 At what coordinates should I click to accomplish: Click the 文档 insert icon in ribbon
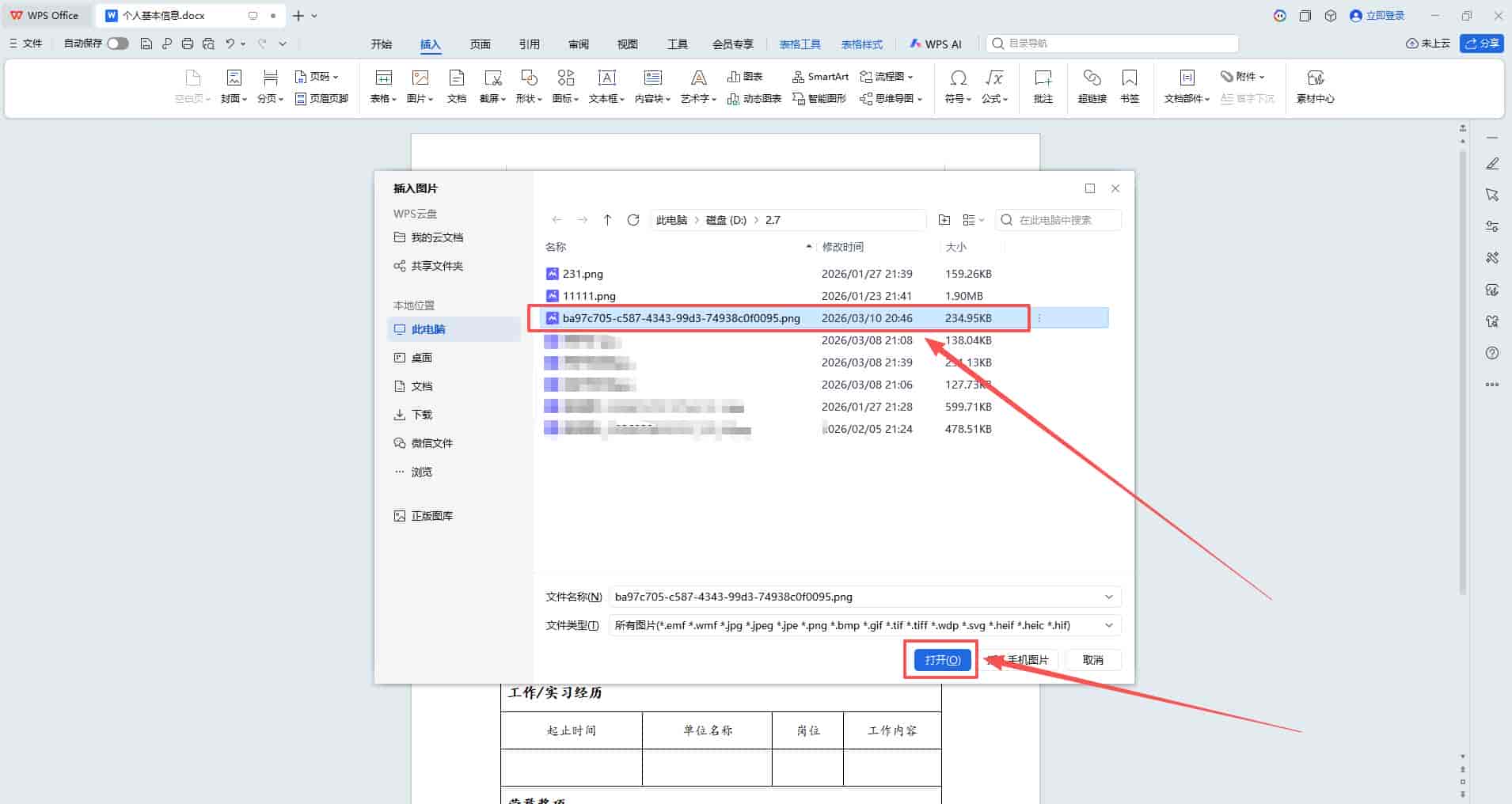tap(457, 86)
